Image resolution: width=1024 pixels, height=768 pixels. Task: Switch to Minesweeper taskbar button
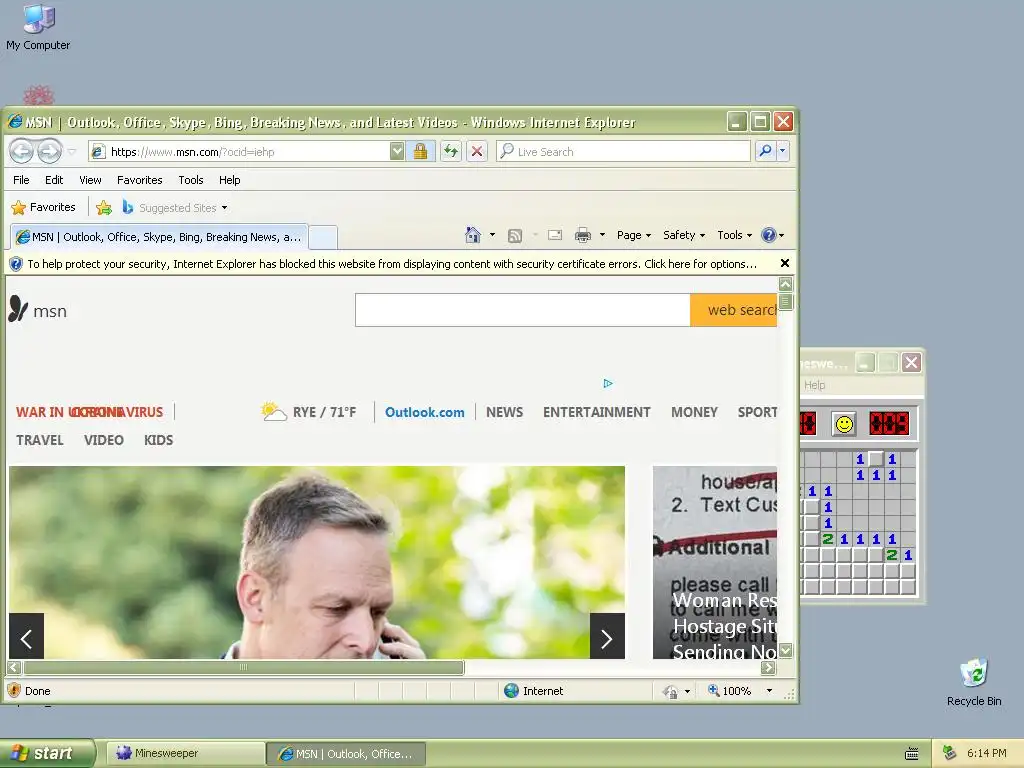[x=185, y=754]
